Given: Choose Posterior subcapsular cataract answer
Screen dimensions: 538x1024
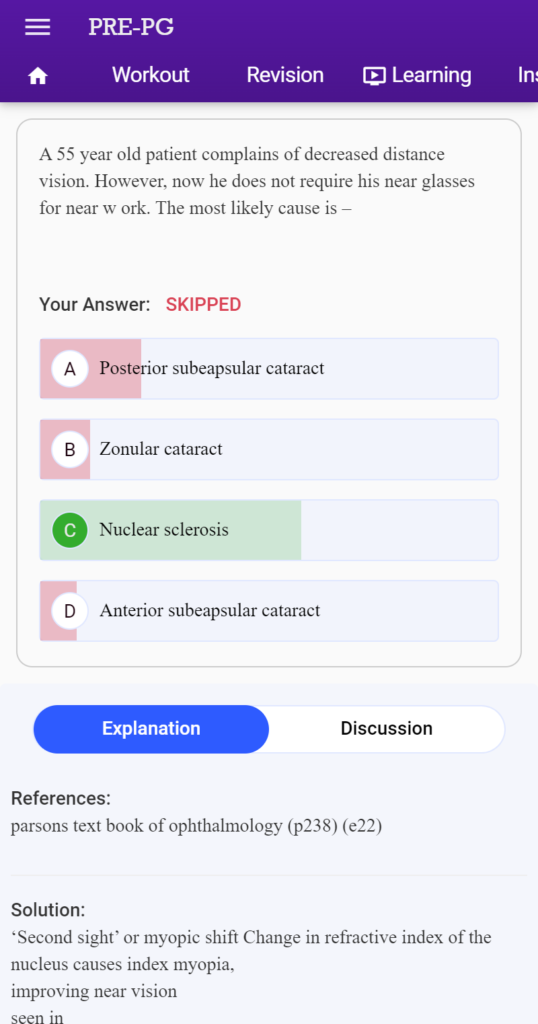Looking at the screenshot, I should [269, 369].
